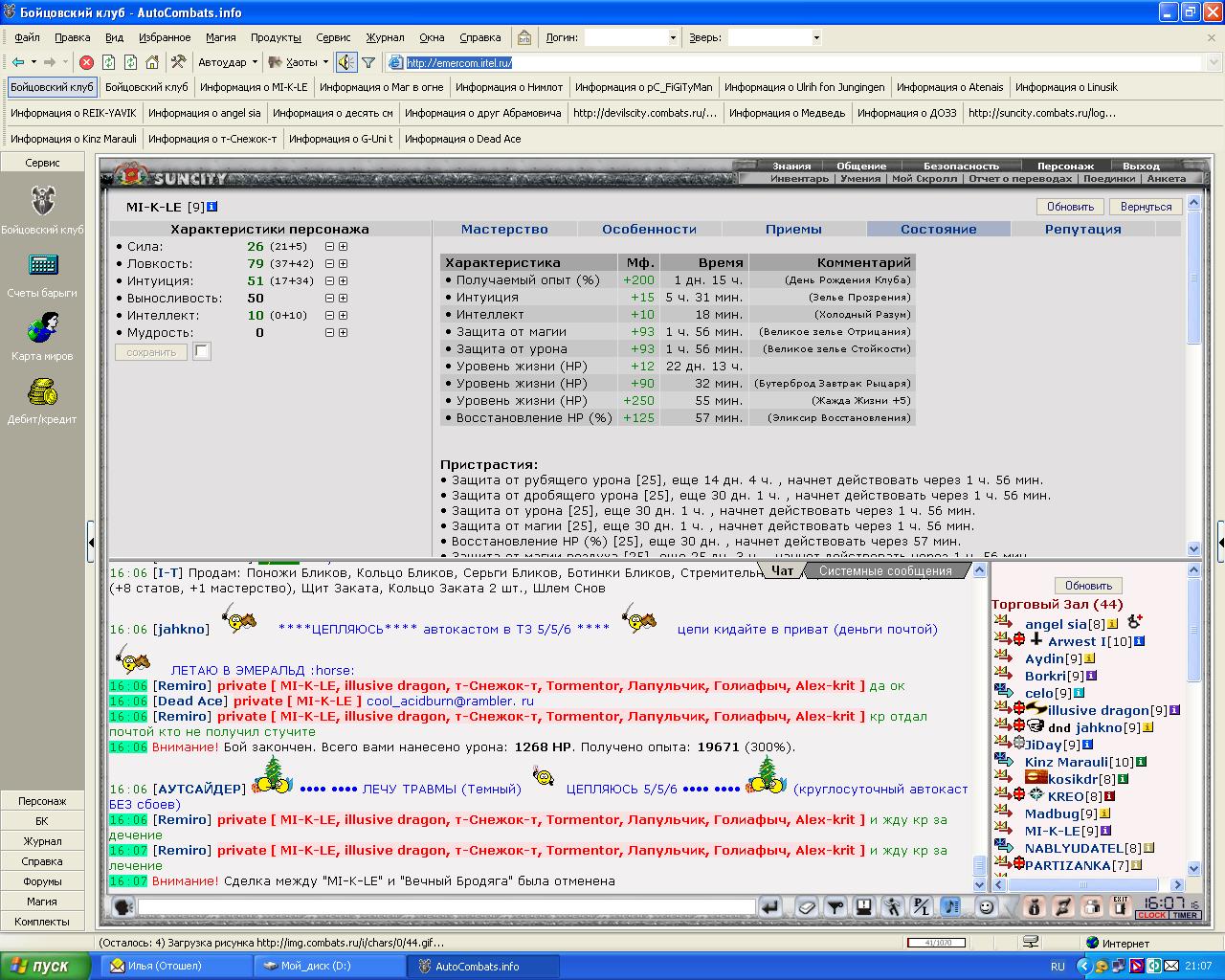
Task: Open the Зверь dropdown
Action: (x=815, y=37)
